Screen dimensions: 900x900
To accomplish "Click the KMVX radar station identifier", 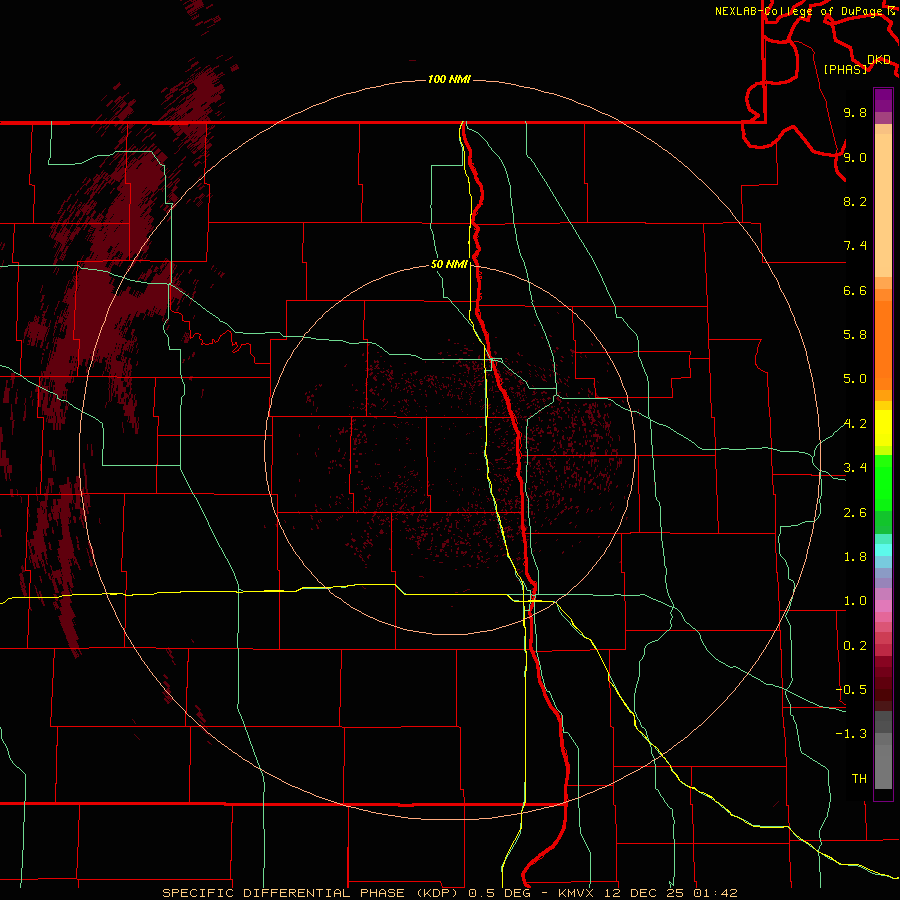I will click(x=576, y=893).
